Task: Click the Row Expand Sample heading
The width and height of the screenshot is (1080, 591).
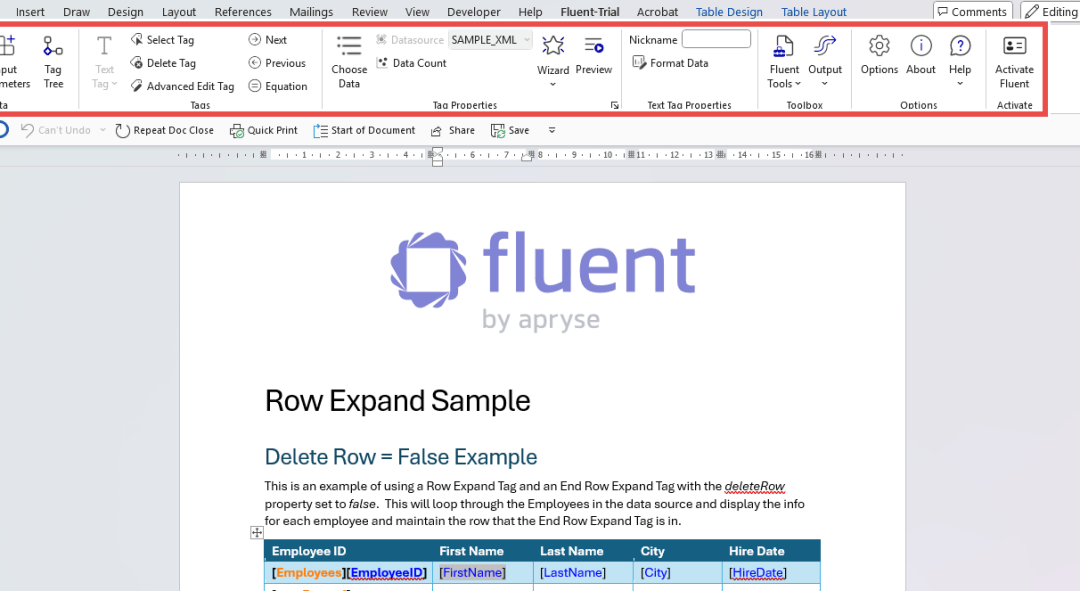Action: pos(397,401)
